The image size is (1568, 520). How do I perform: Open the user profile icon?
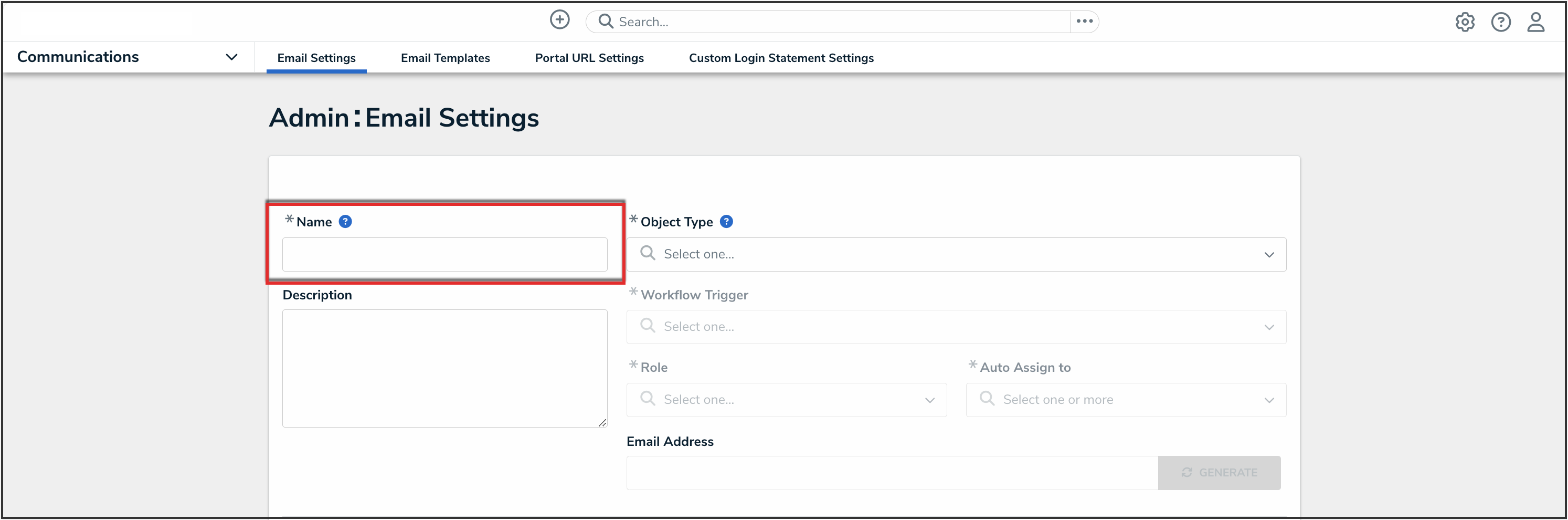1535,23
